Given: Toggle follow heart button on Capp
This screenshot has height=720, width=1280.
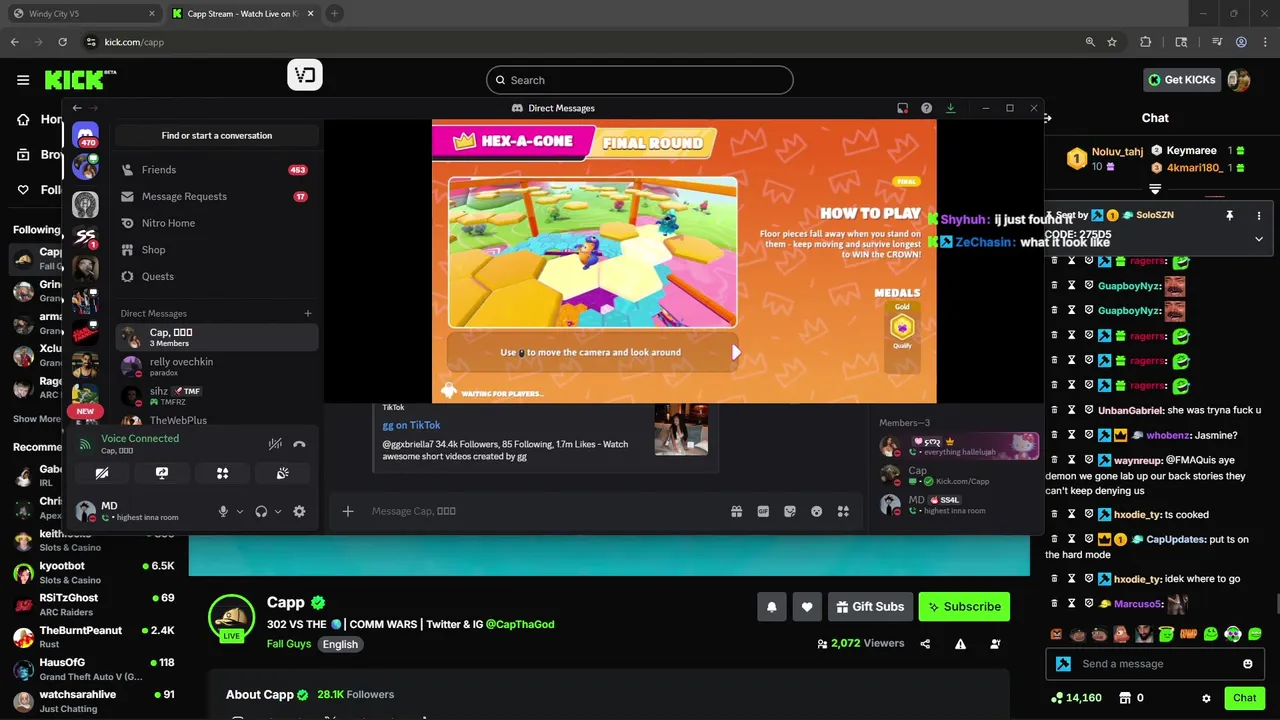Looking at the screenshot, I should 807,606.
